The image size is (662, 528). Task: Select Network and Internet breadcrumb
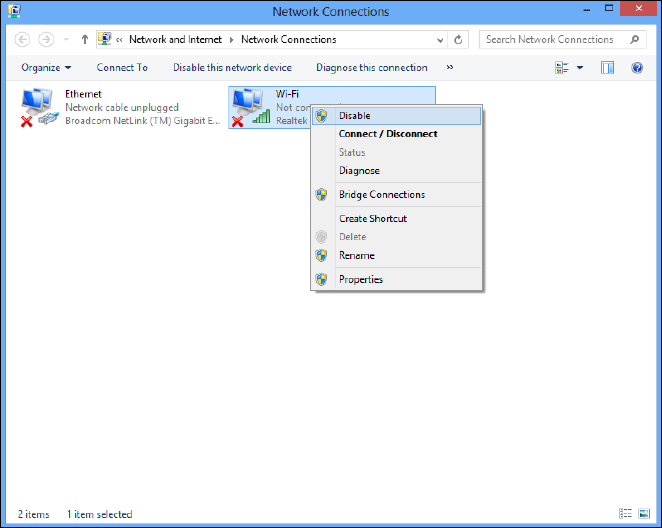[x=175, y=39]
